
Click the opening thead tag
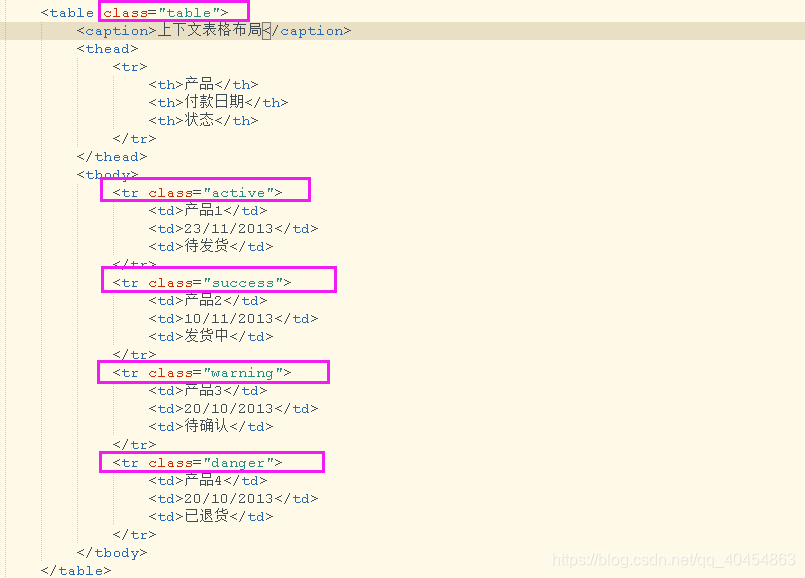click(x=107, y=49)
